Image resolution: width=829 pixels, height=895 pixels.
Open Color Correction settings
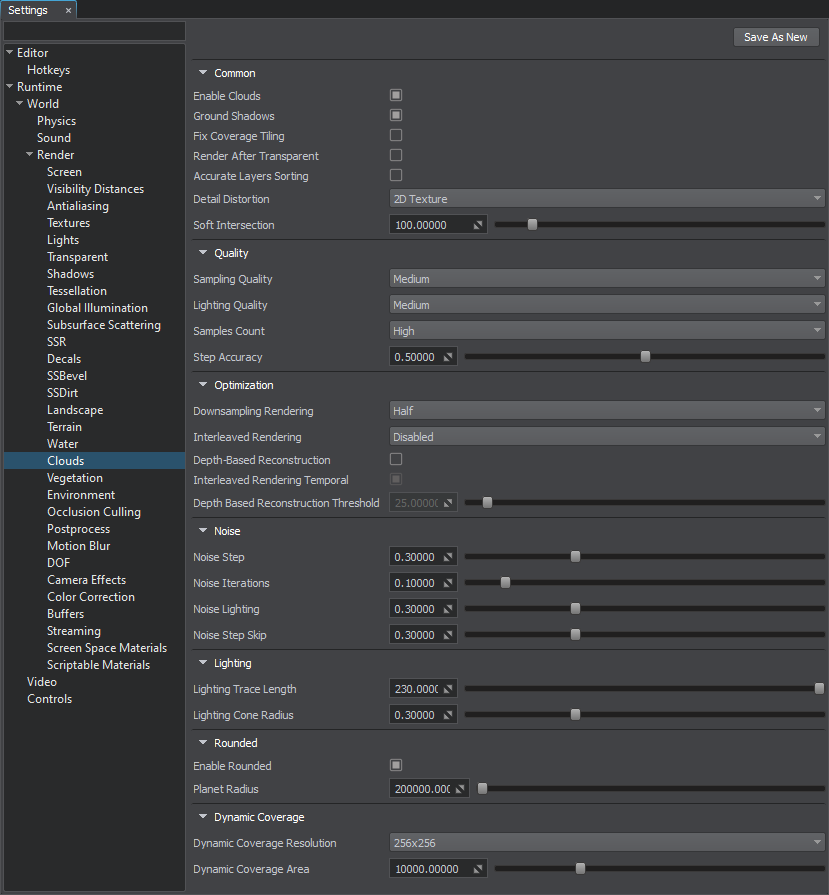pos(91,596)
